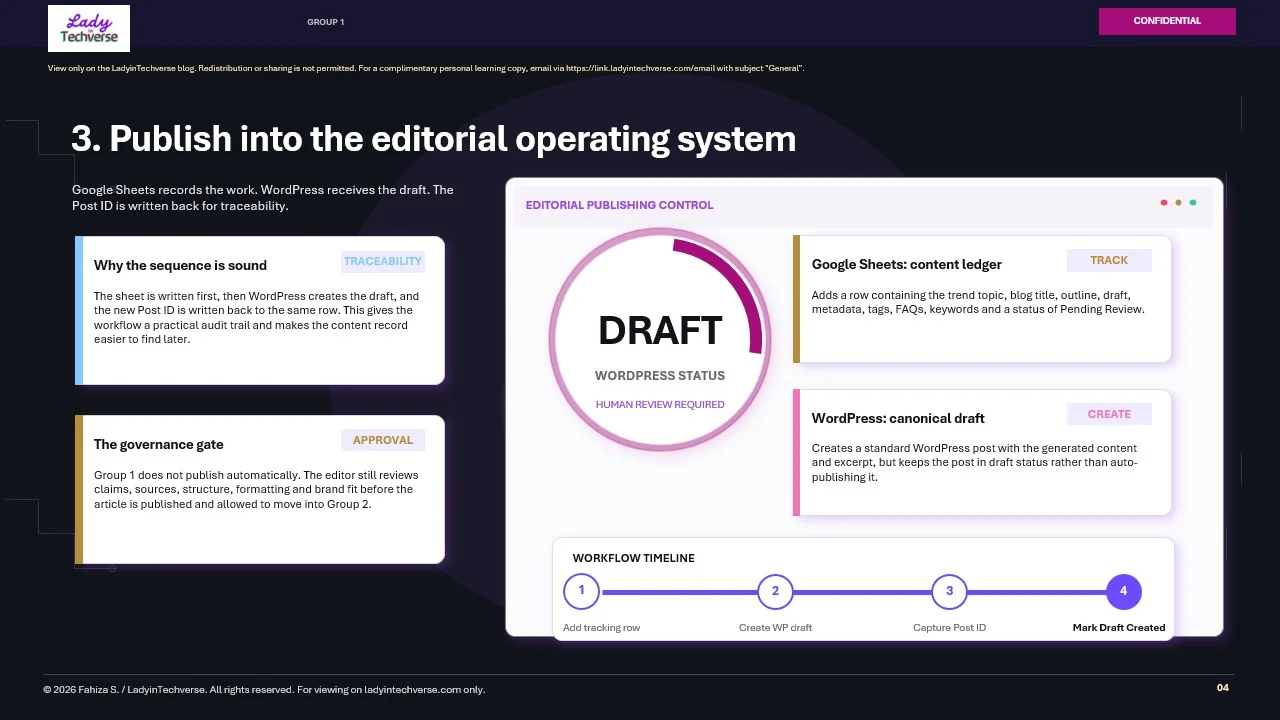Click the slide title 'Publish into the editorial operating system'
This screenshot has width=1280, height=720.
[x=434, y=139]
